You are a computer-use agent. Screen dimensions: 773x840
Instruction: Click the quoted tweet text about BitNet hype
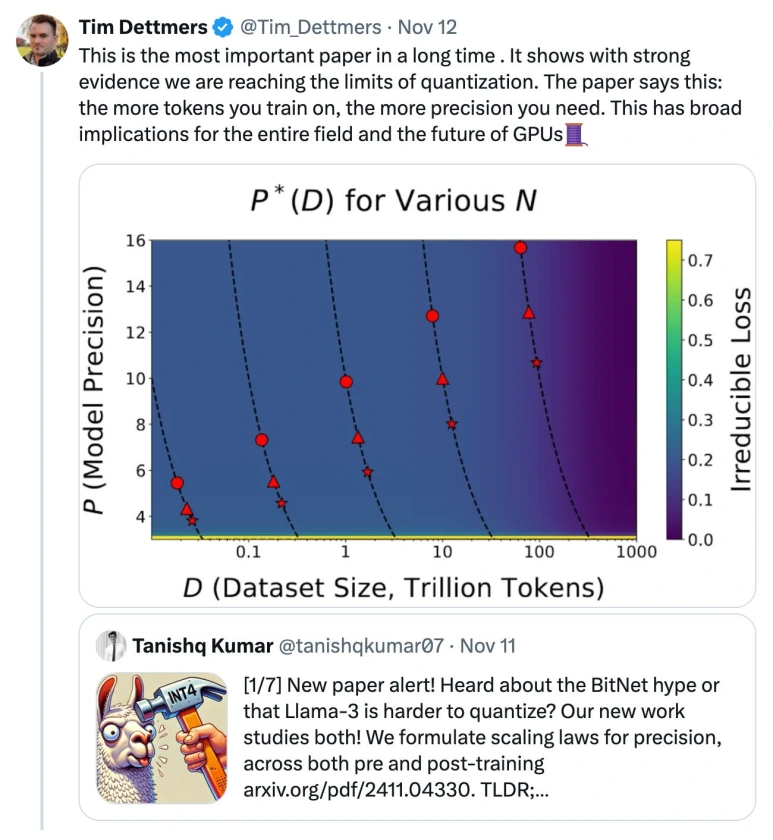pos(483,738)
